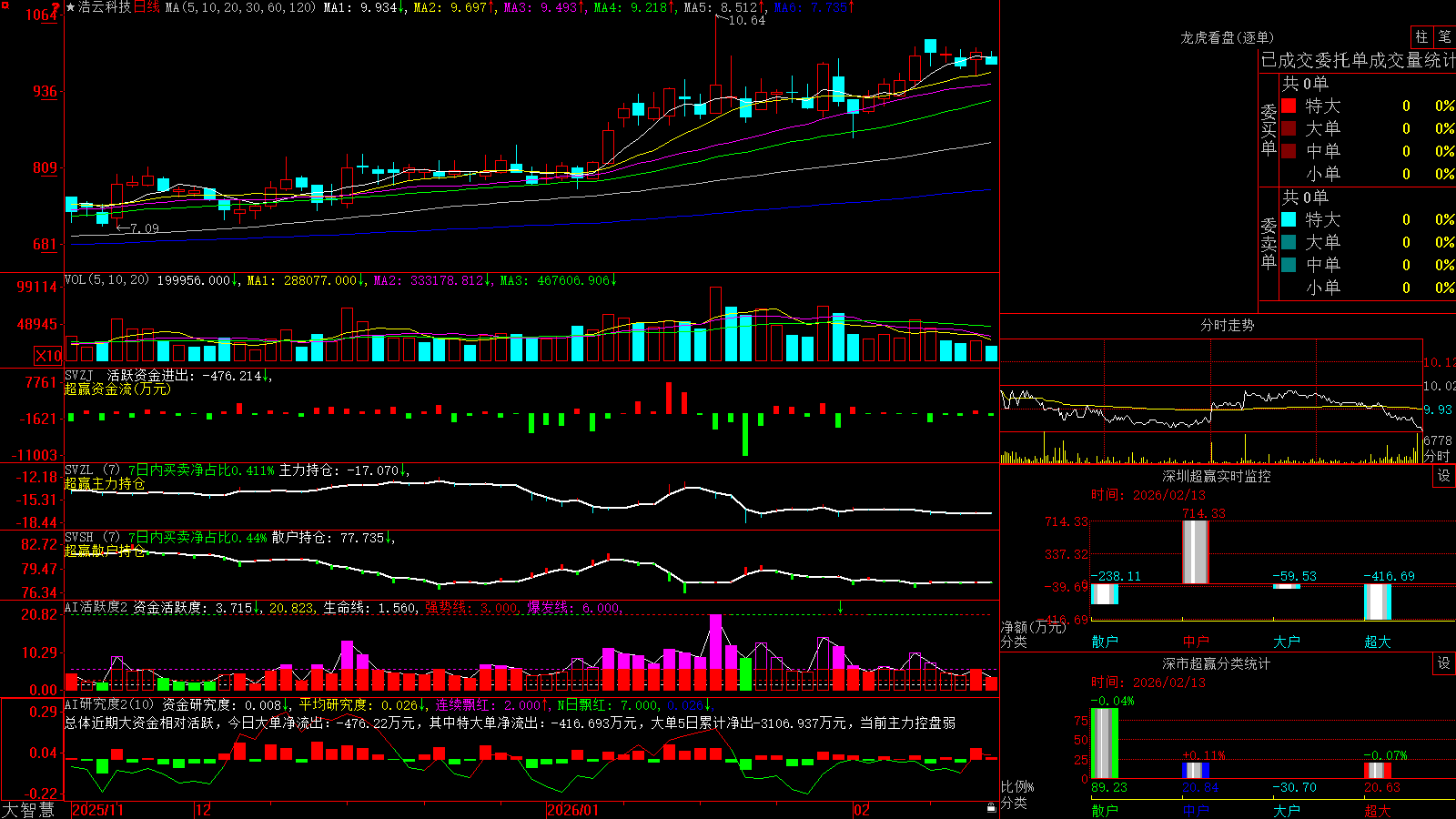Click the 20.63 超大 ratio bar
The height and width of the screenshot is (819, 1456).
tap(1378, 771)
